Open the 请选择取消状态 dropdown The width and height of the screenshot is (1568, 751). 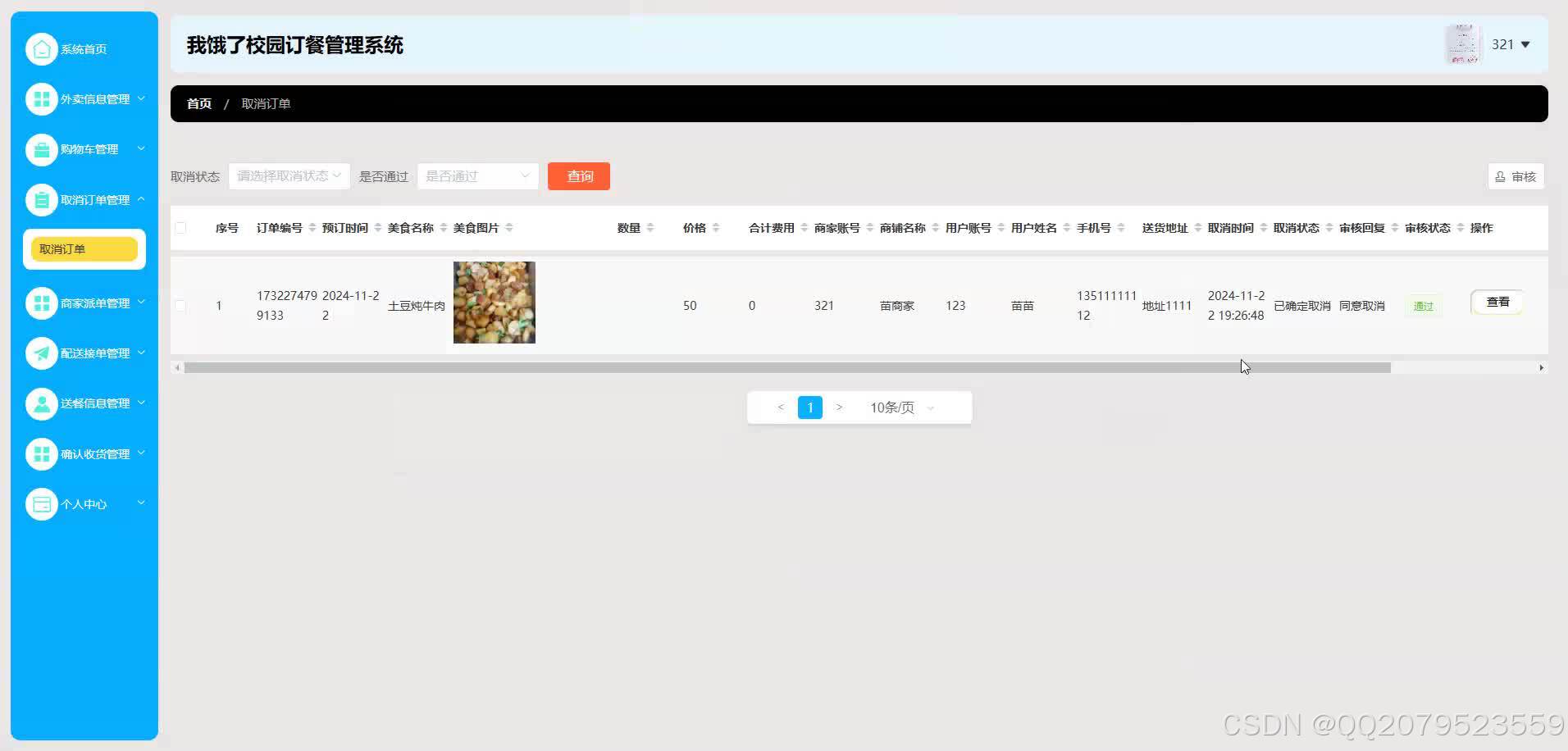pos(289,175)
